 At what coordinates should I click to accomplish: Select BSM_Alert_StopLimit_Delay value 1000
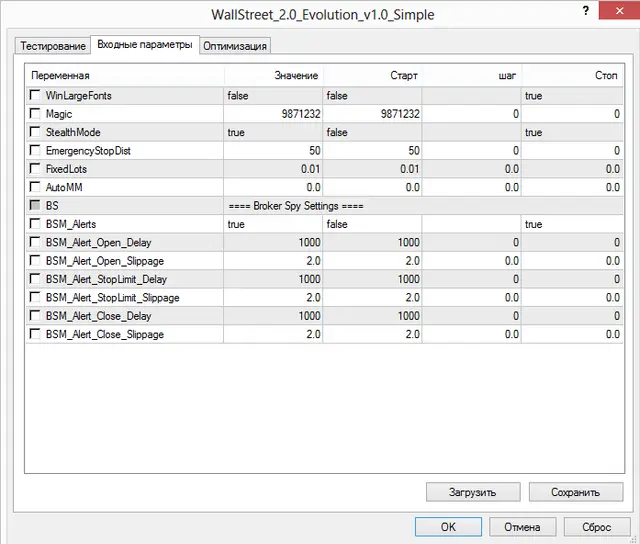(x=273, y=279)
